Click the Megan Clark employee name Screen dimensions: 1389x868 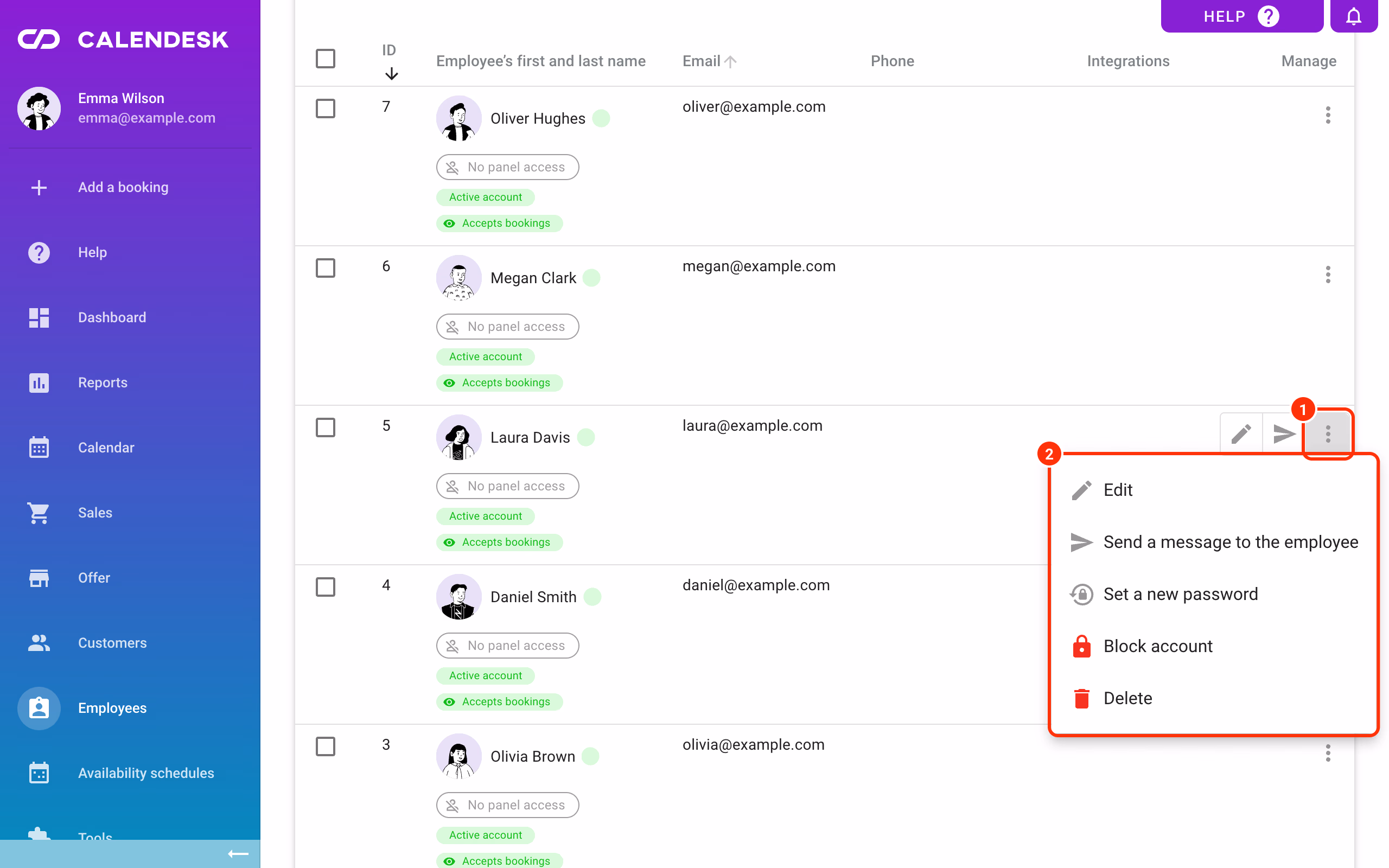(533, 278)
